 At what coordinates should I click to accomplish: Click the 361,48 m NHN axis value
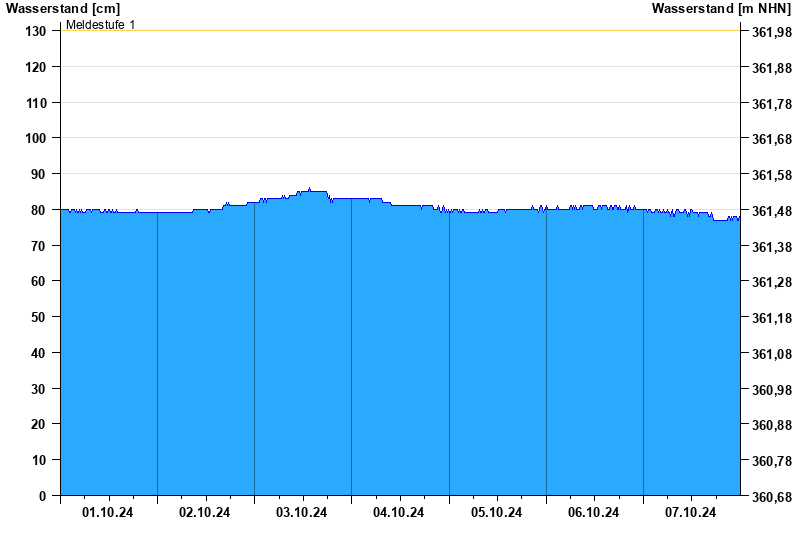point(772,211)
